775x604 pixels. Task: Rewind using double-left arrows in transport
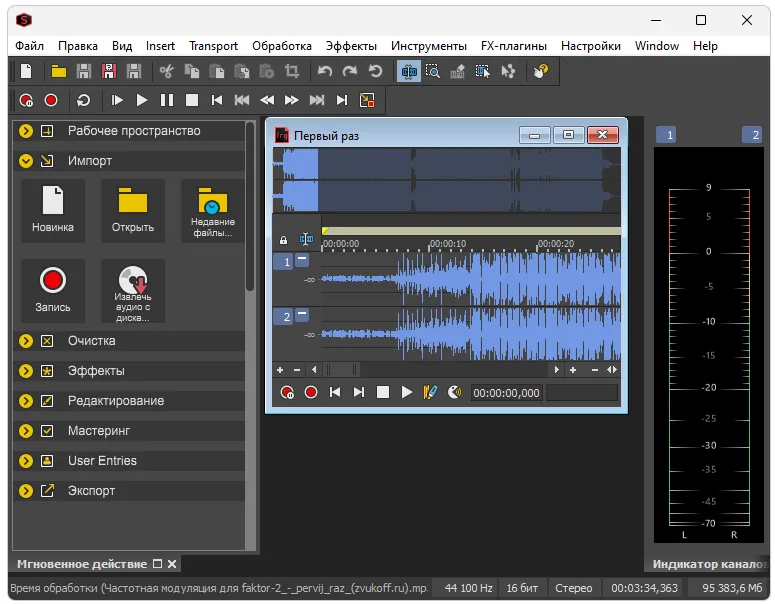[x=267, y=100]
